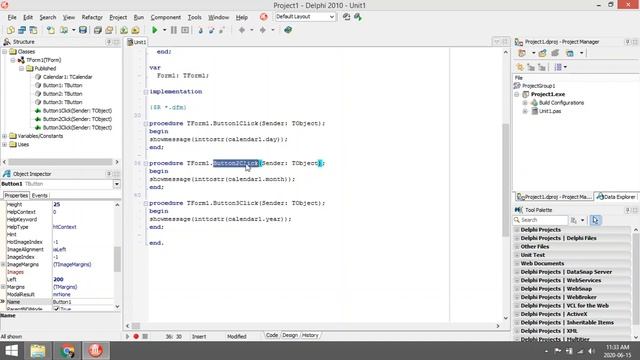Switch to the Data Explorer tab

pos(616,197)
